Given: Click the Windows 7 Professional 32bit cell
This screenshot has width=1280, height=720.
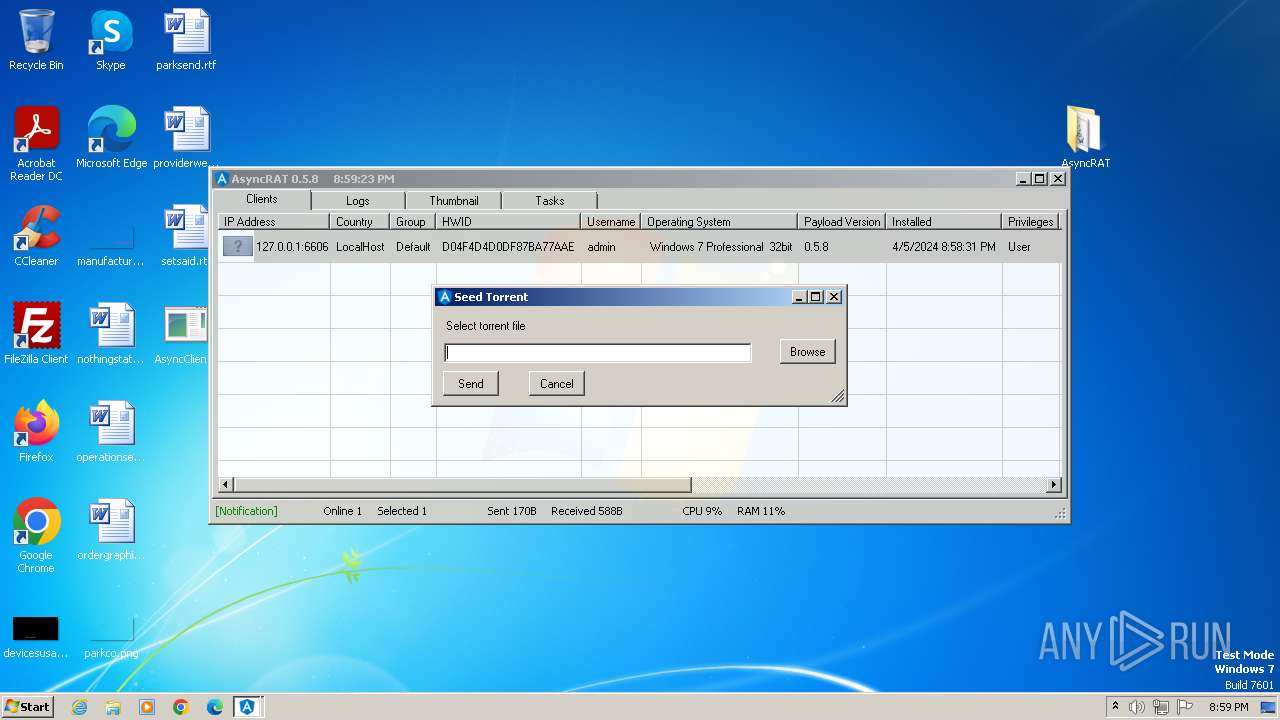Looking at the screenshot, I should coord(720,247).
